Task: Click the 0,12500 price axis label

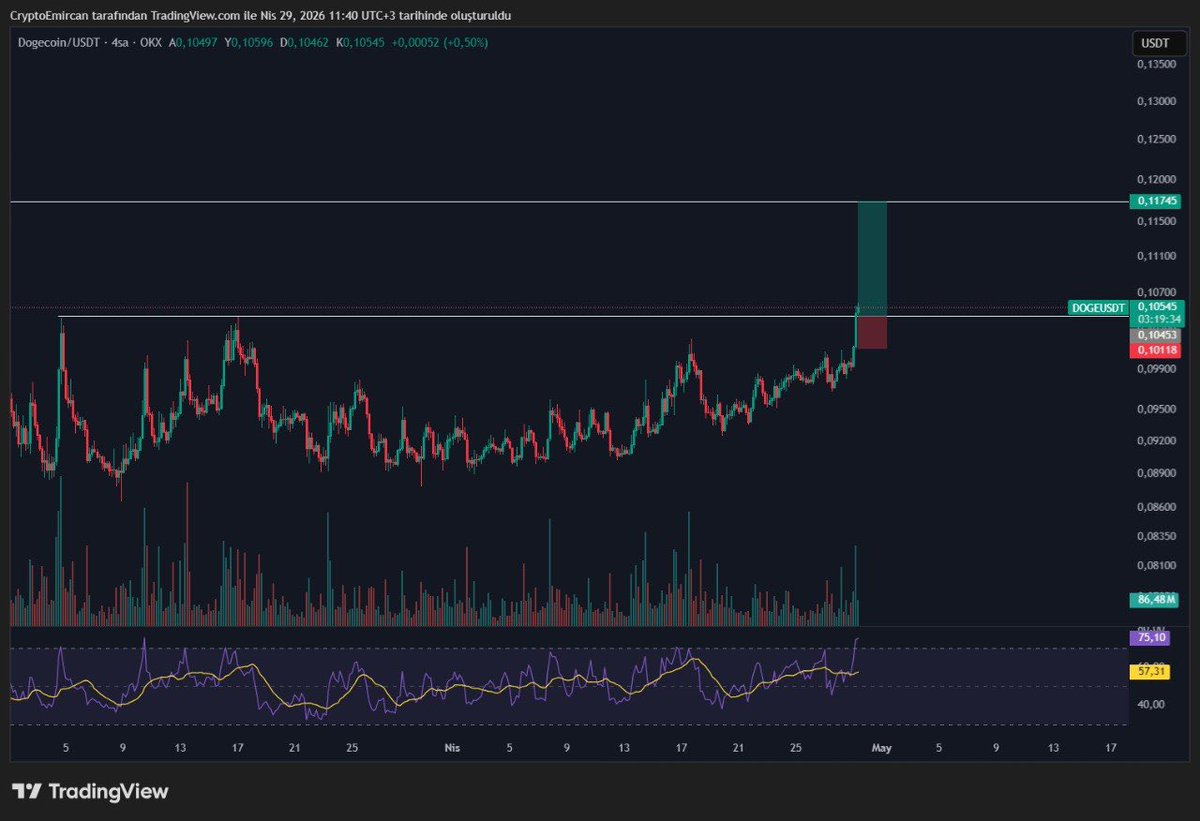Action: coord(1155,139)
